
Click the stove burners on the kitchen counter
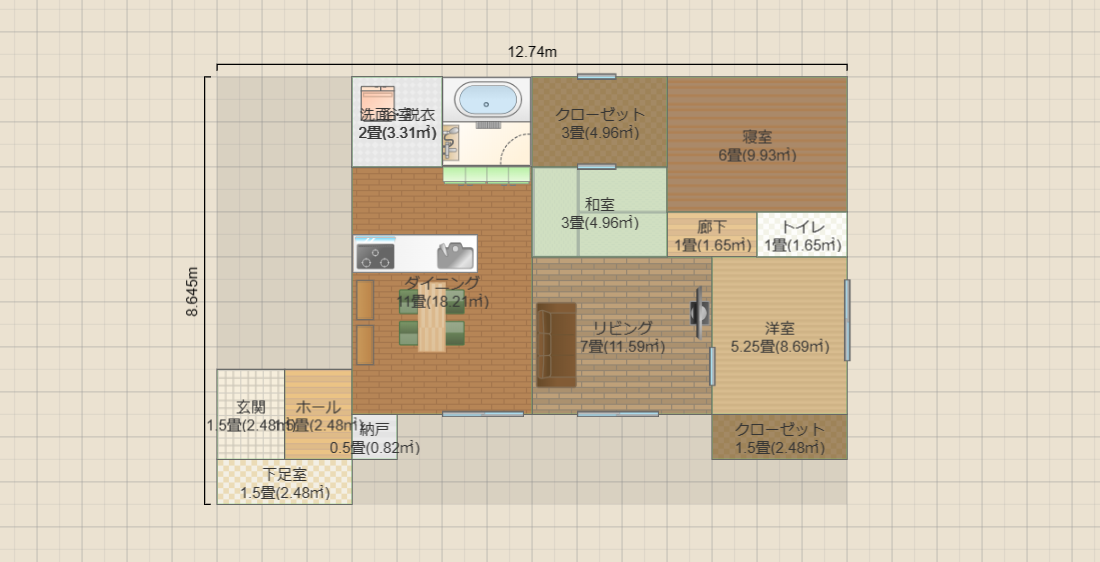coord(376,255)
